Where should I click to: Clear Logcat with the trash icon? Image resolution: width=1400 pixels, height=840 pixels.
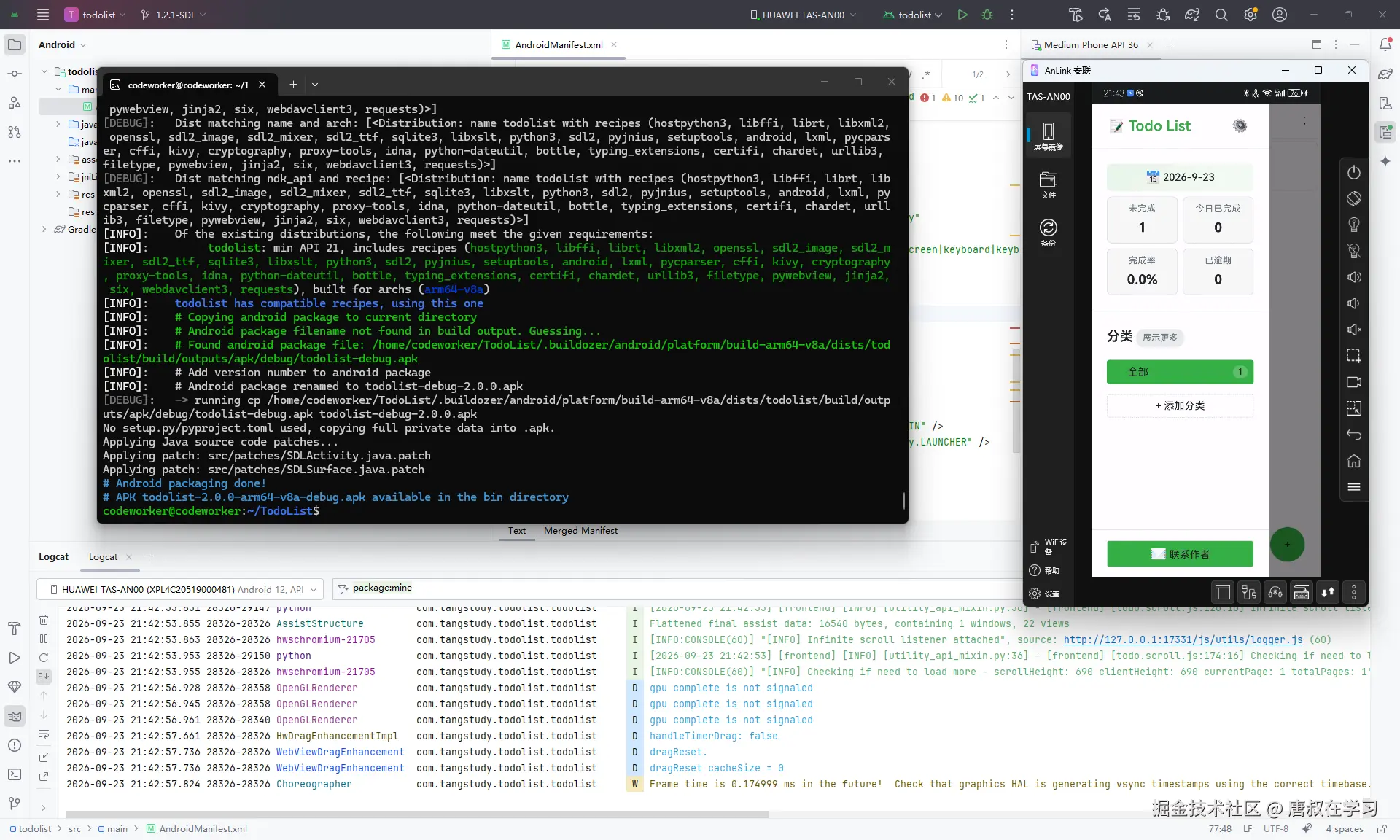tap(44, 620)
